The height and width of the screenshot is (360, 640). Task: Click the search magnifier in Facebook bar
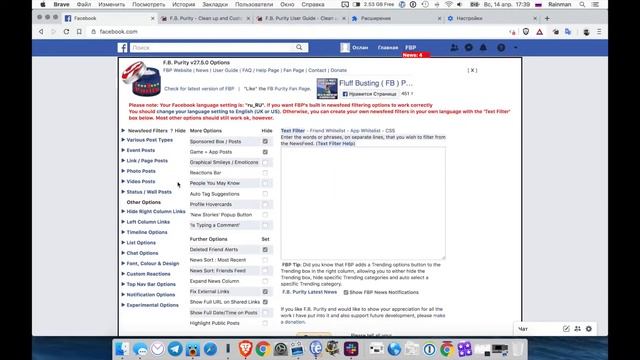click(x=299, y=47)
